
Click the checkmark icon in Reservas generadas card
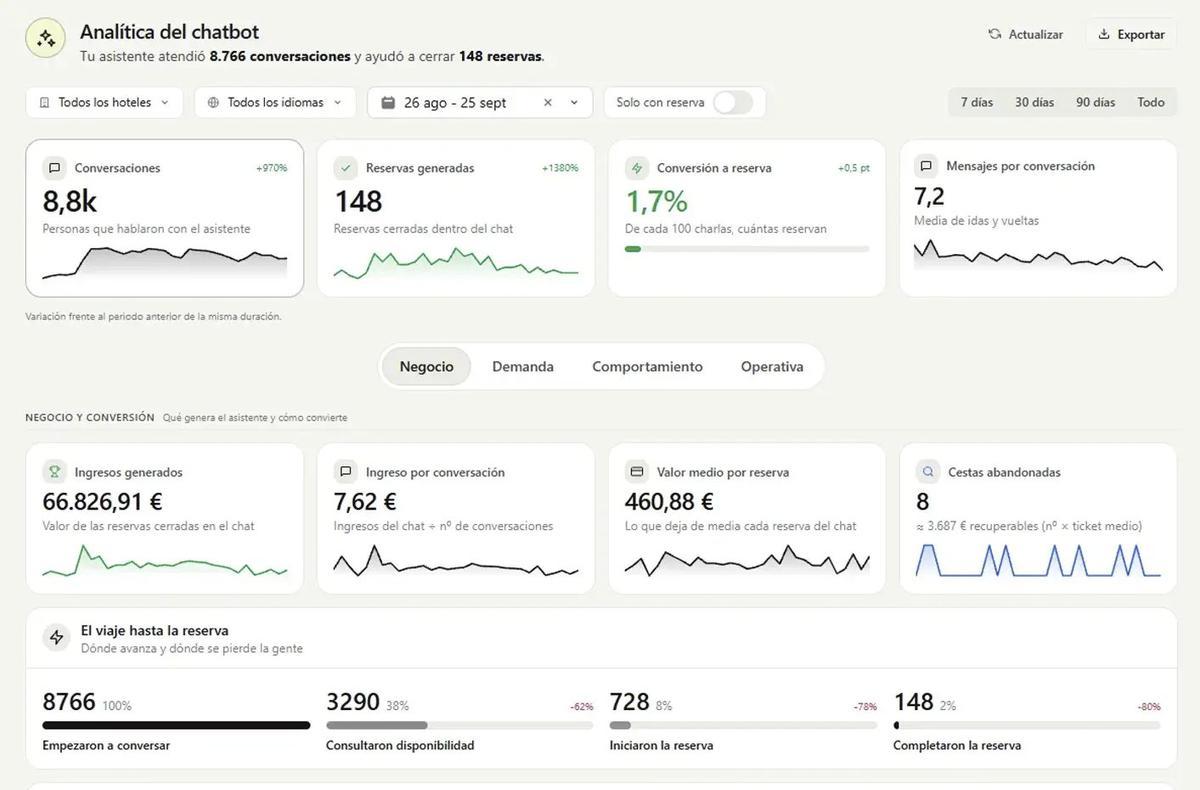point(346,168)
